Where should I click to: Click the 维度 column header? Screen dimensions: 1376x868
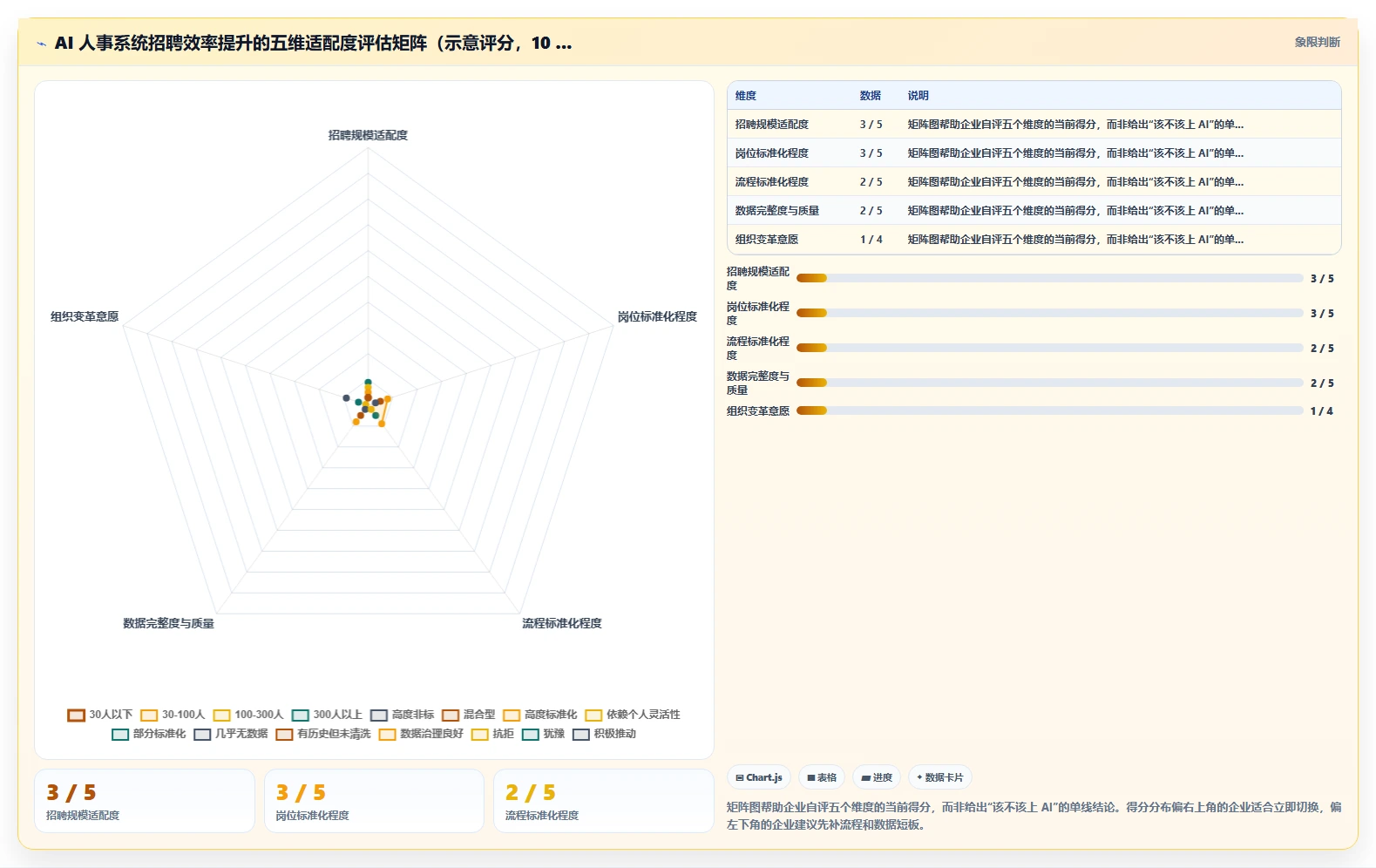[x=746, y=96]
